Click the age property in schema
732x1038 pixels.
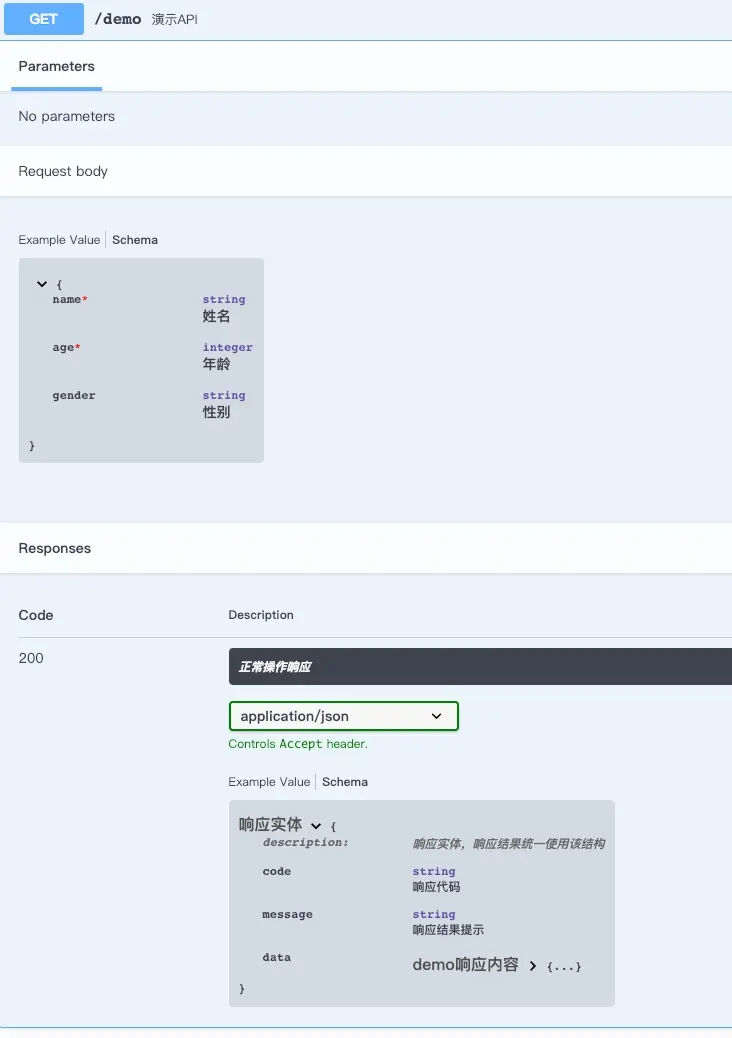64,347
